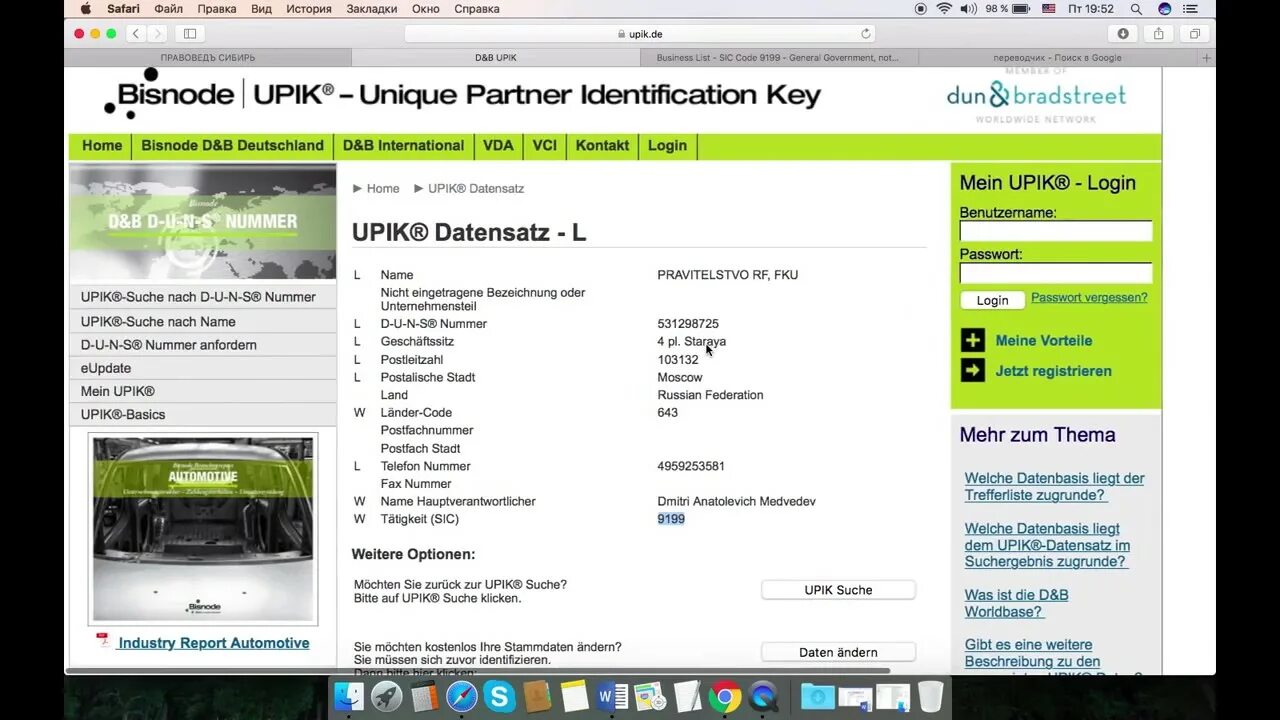1280x720 pixels.
Task: Open the Share button in Safari toolbar
Action: click(1158, 33)
